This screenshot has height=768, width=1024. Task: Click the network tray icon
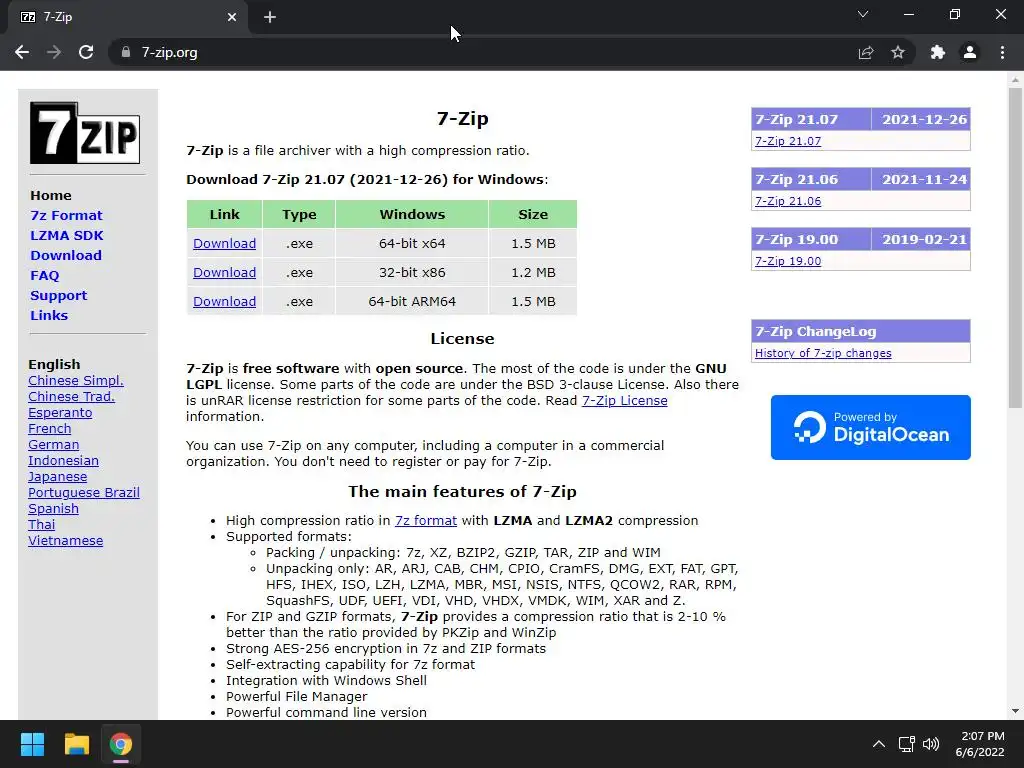906,744
